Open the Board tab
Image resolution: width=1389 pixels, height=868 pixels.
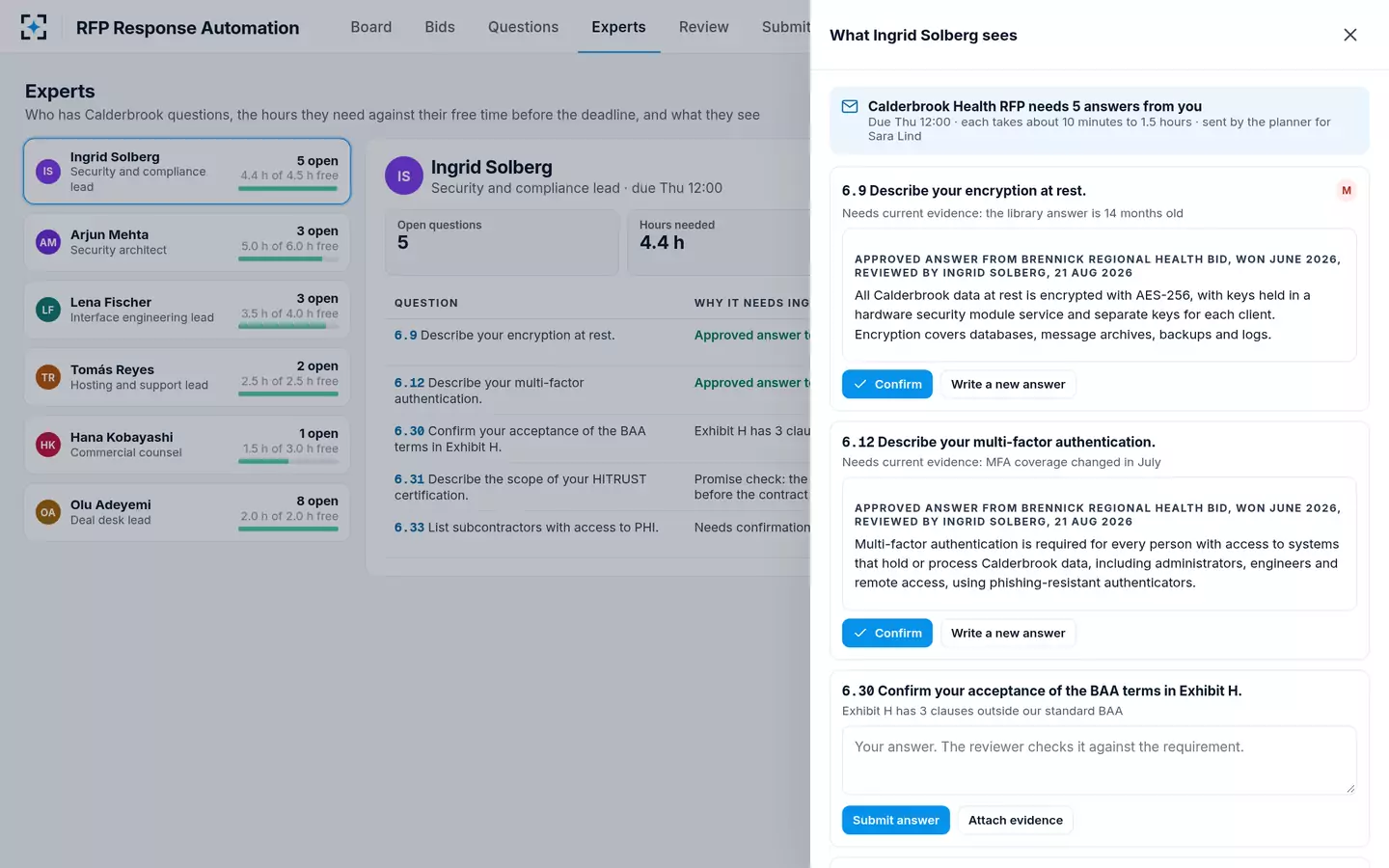pos(371,27)
